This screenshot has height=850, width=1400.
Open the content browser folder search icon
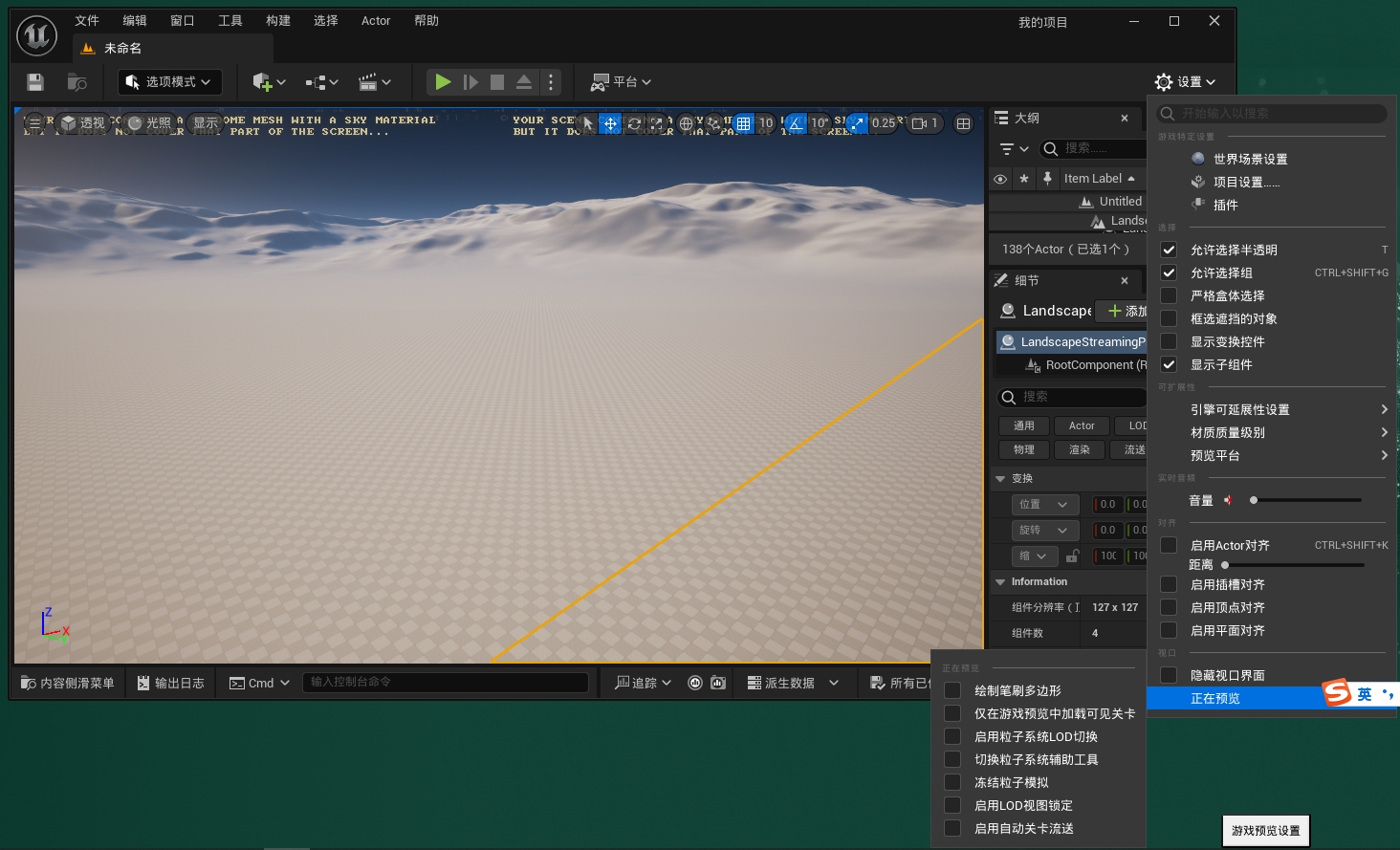(77, 82)
